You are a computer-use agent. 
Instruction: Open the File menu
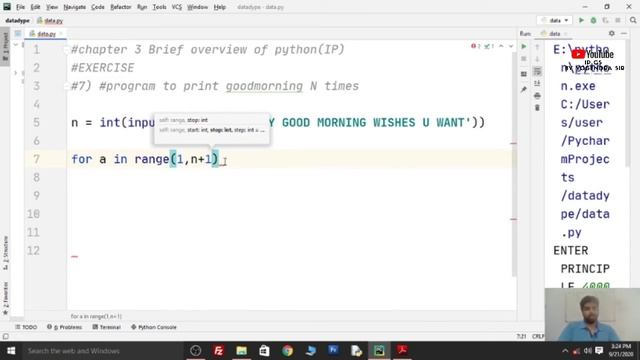tap(20, 7)
